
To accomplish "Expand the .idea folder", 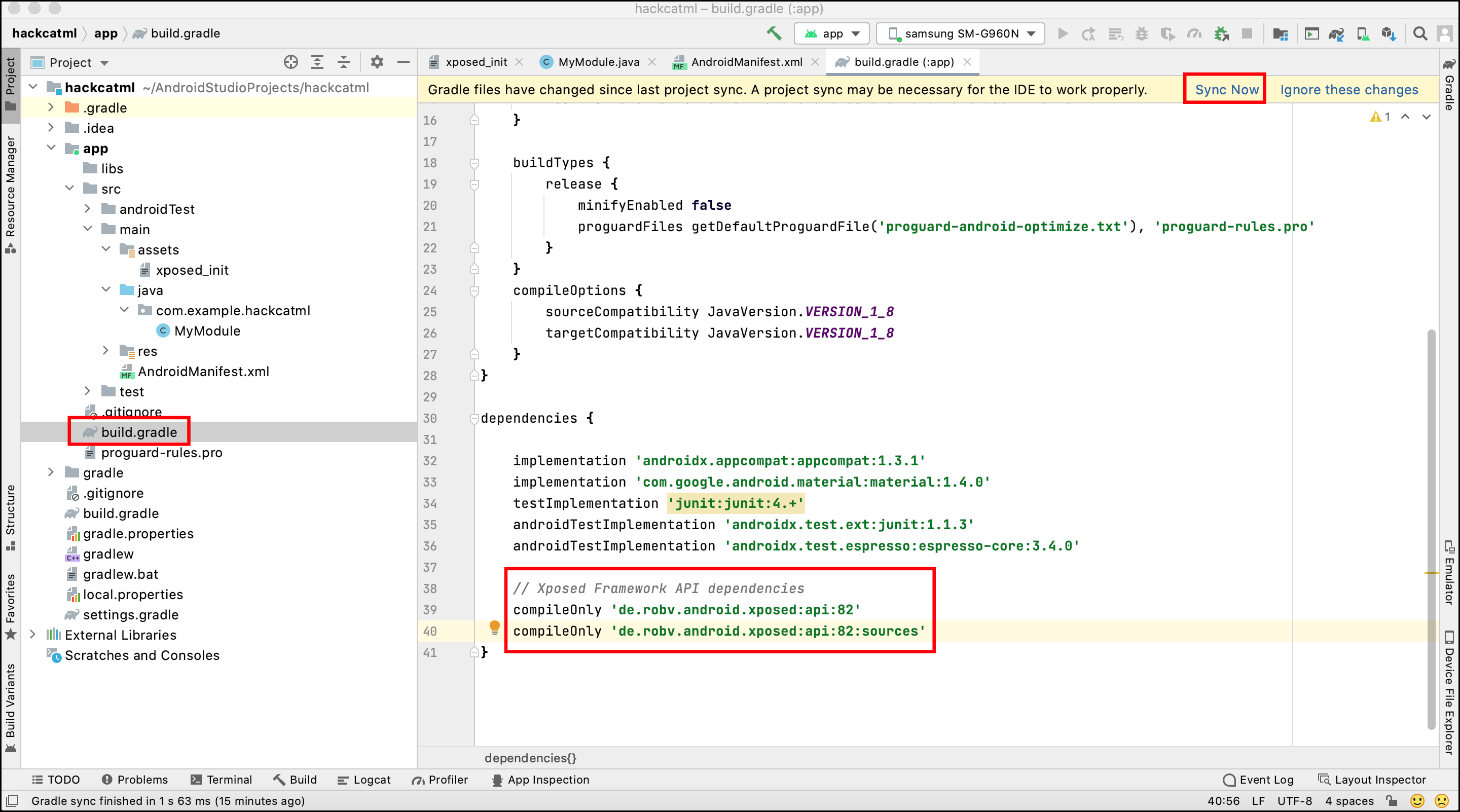I will click(x=51, y=128).
